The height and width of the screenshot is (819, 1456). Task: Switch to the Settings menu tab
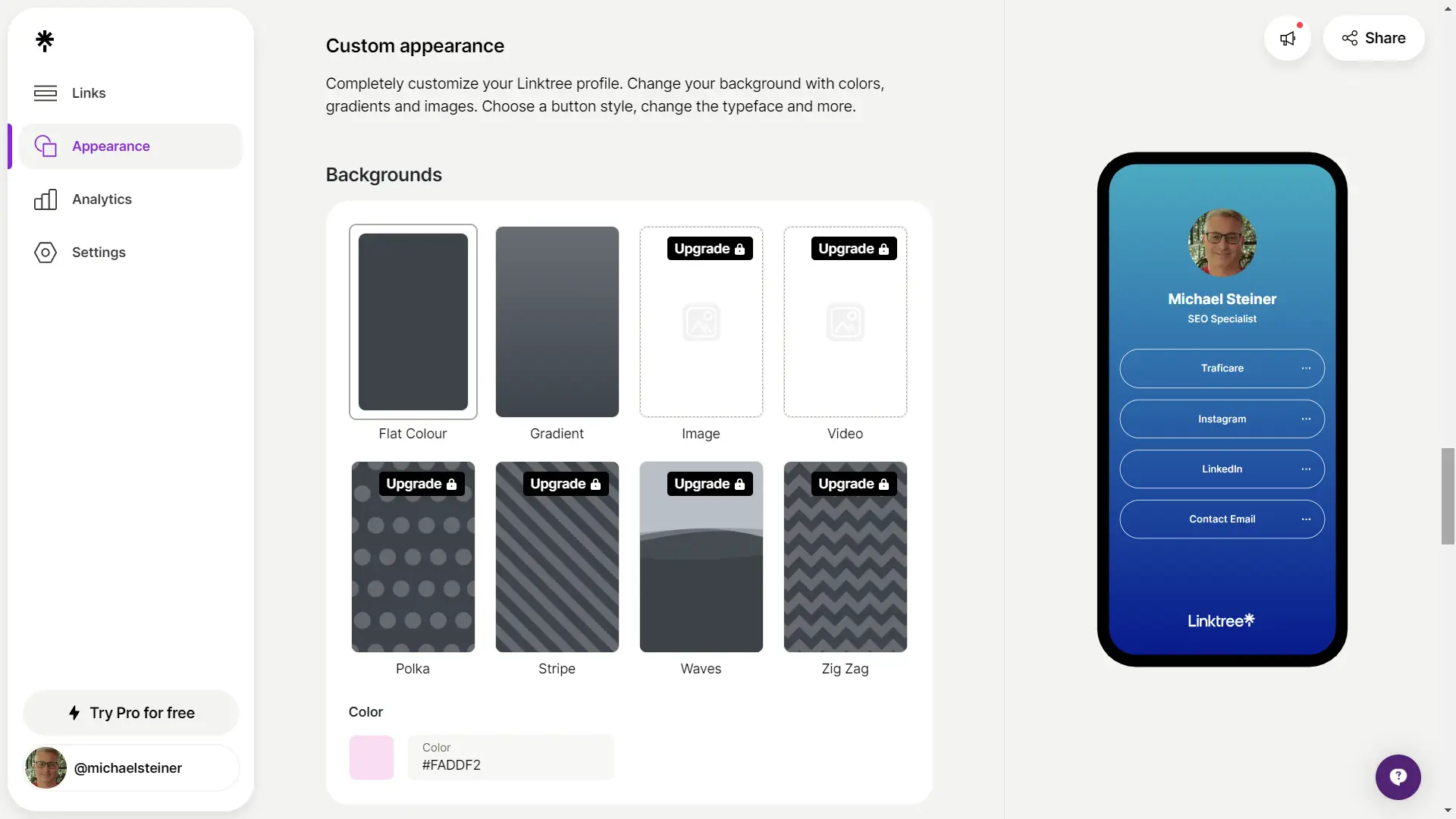98,252
